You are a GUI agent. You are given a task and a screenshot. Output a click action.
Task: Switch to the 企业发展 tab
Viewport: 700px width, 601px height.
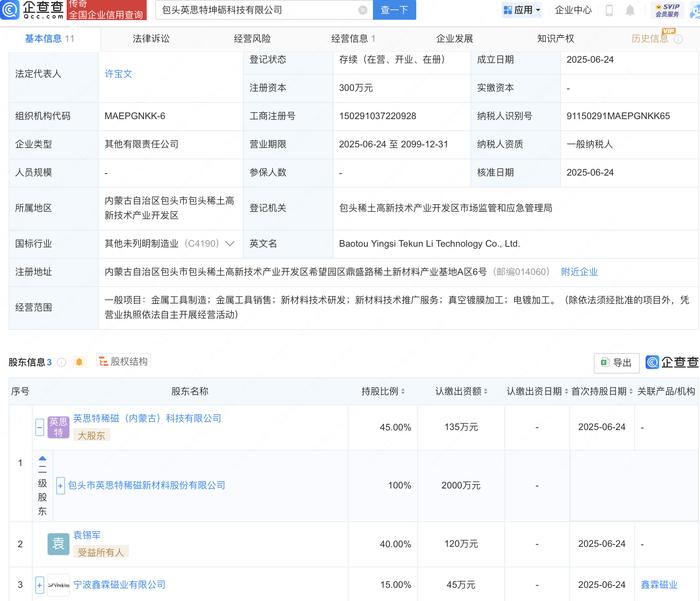[454, 39]
